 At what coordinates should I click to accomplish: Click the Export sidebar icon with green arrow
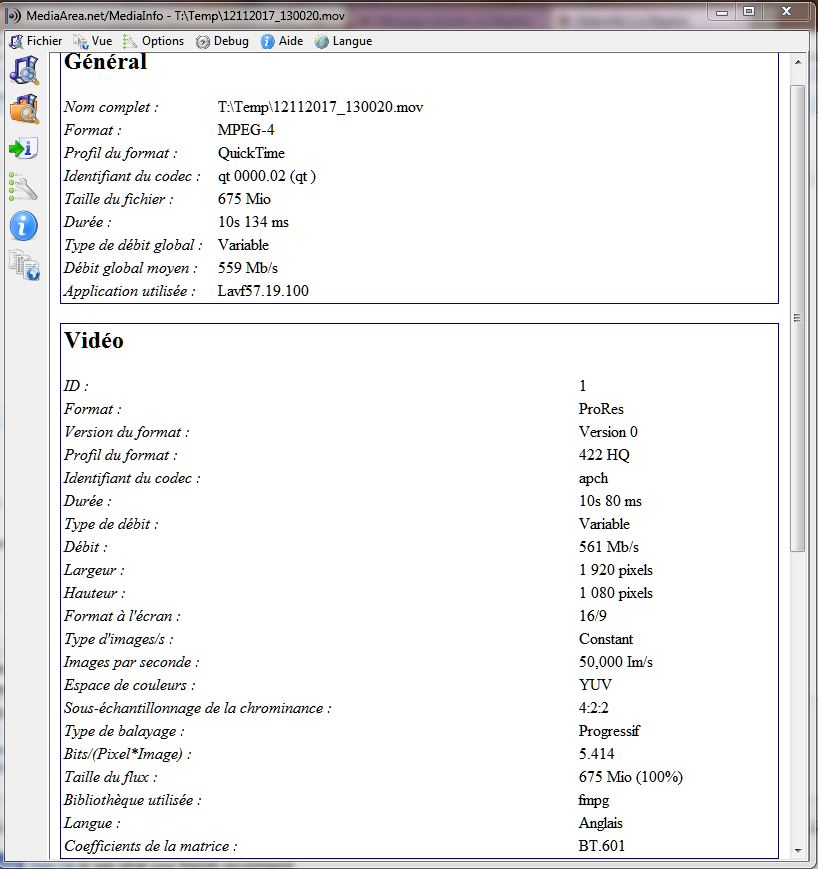[23, 148]
